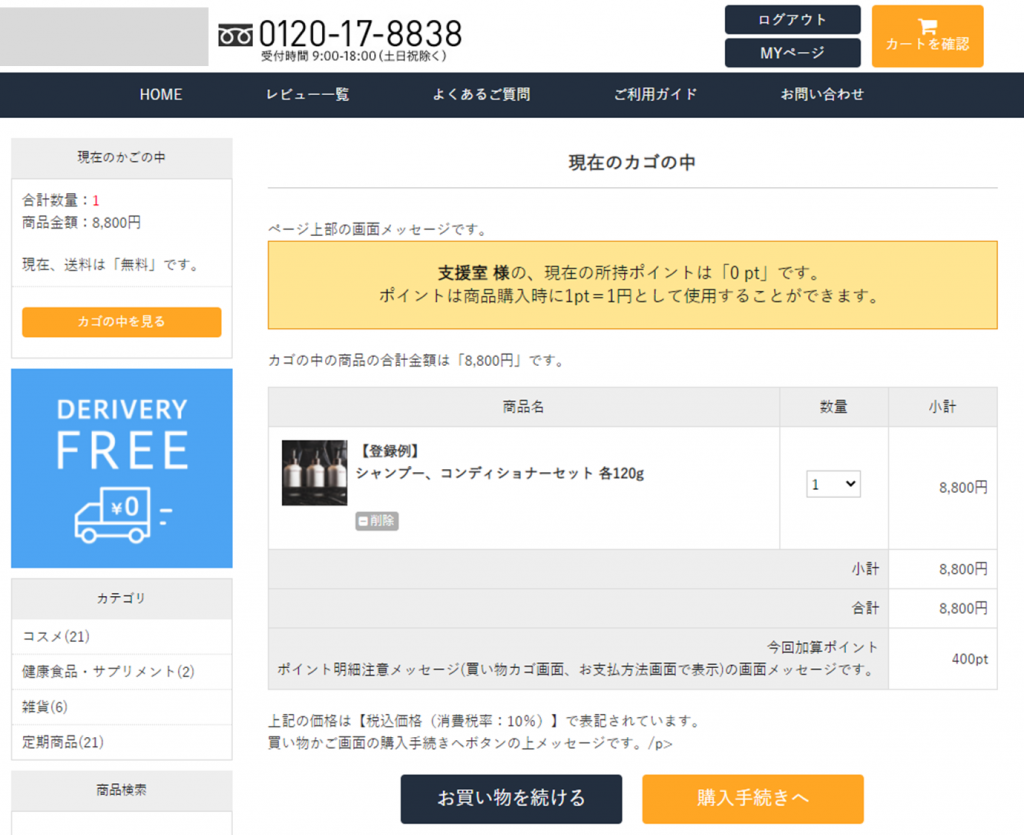Open the quantity dropdown for the item
Viewport: 1024px width, 835px height.
(833, 484)
